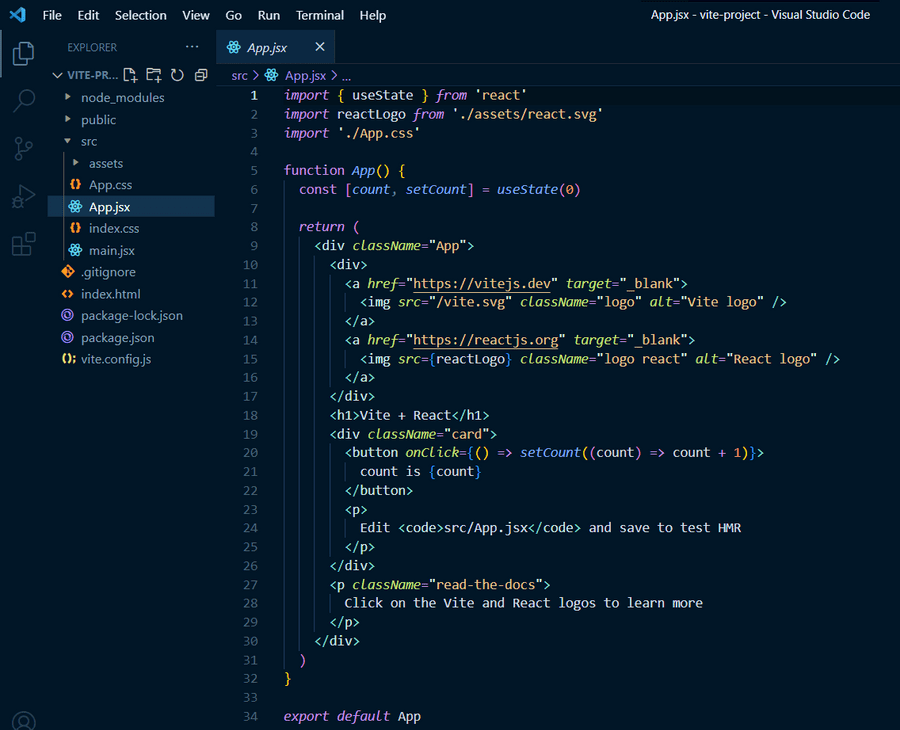Open the Accounts icon at the bottom
Viewport: 900px width, 730px height.
pyautogui.click(x=23, y=719)
